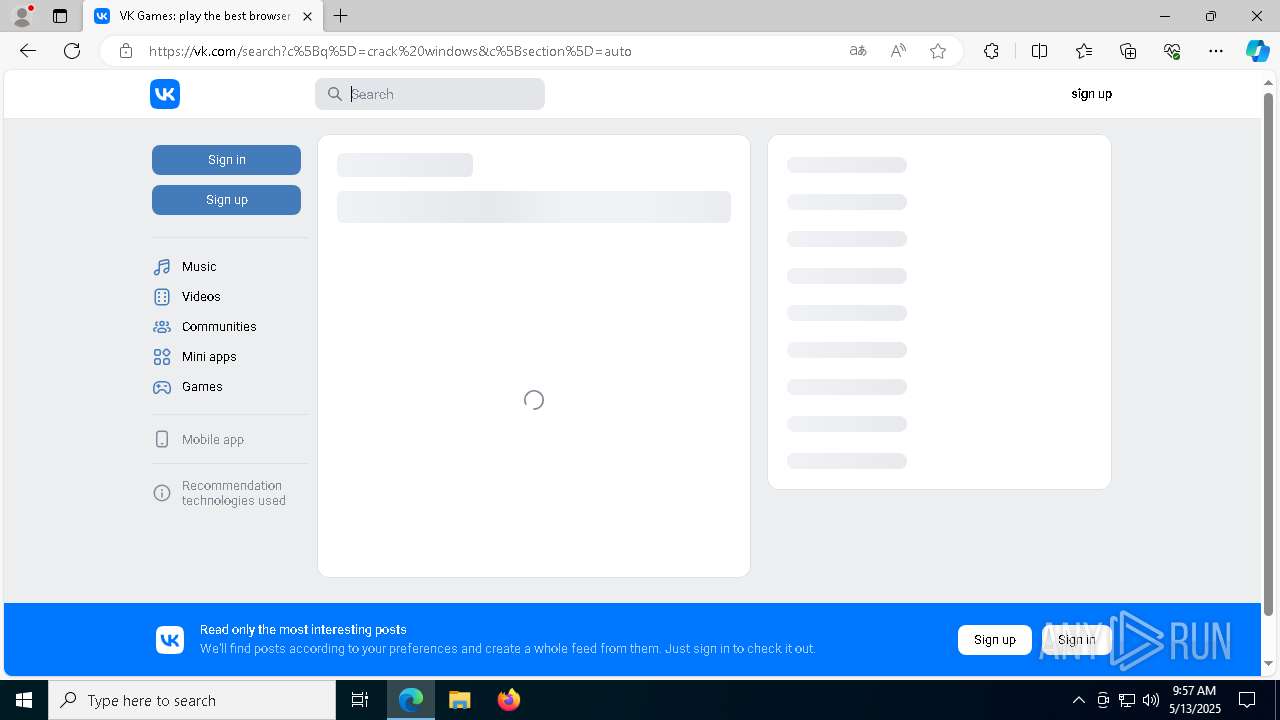1280x720 pixels.
Task: Click the VK logo in the header
Action: coord(165,94)
